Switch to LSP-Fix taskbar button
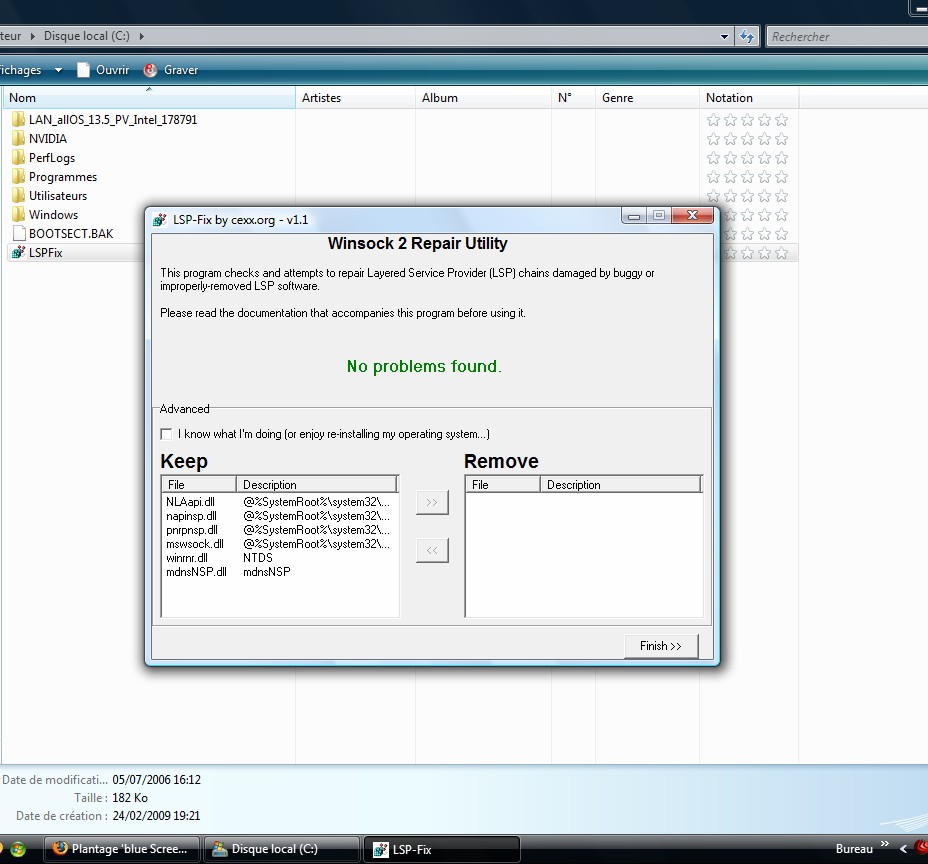 coord(442,849)
